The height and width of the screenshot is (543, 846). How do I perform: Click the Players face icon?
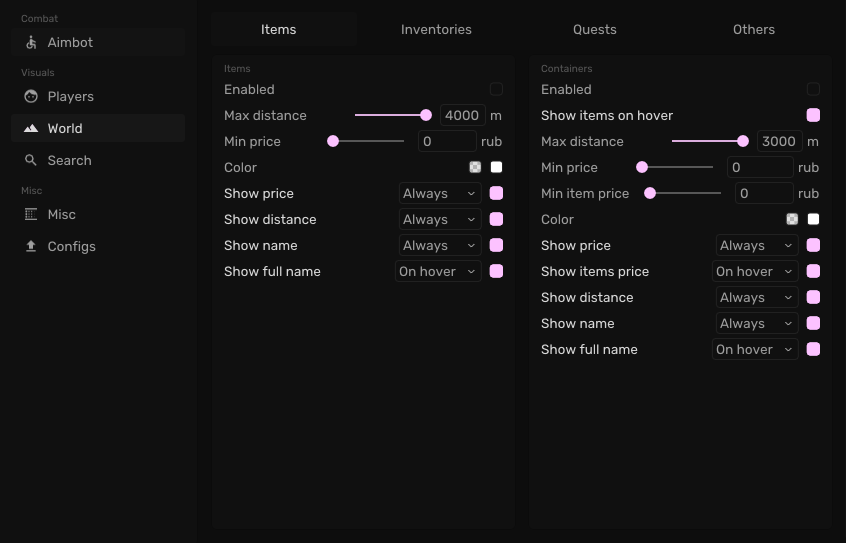click(x=31, y=97)
